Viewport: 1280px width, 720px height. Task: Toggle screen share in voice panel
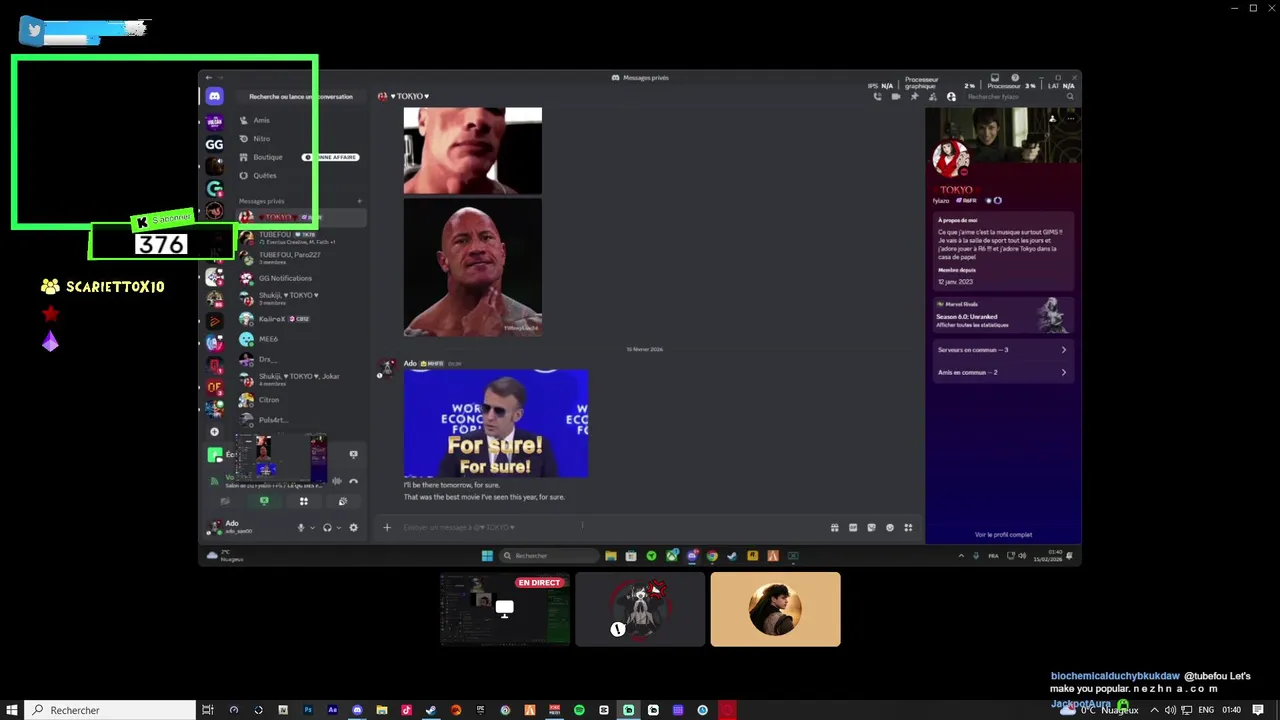point(264,501)
